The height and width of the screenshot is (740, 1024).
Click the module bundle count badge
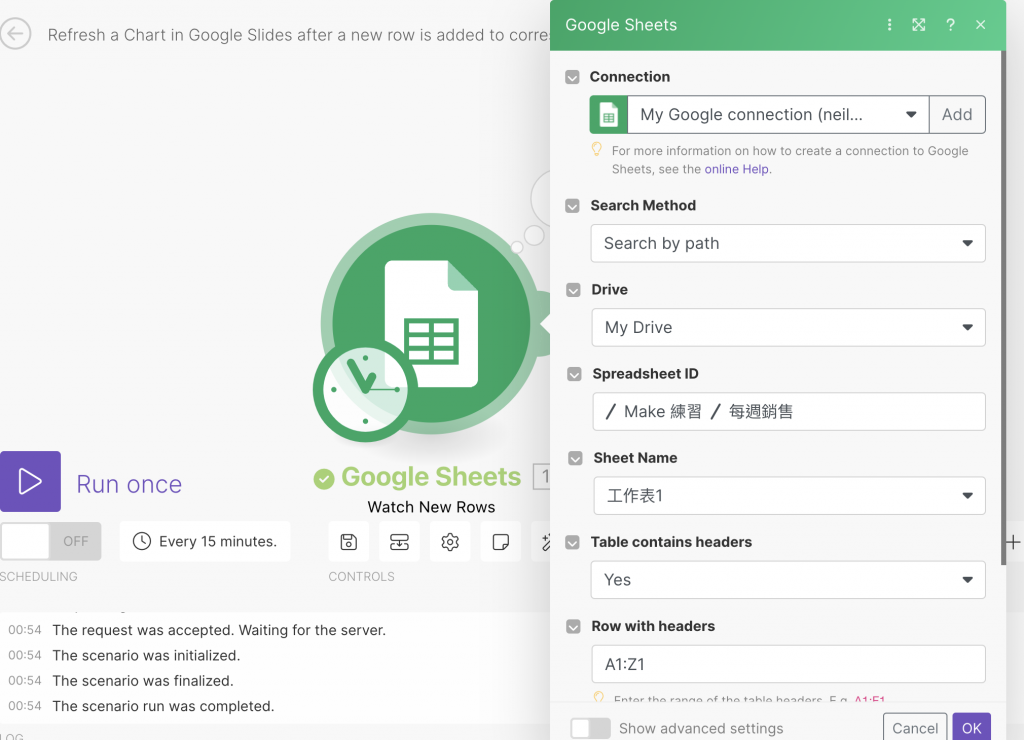pos(543,477)
